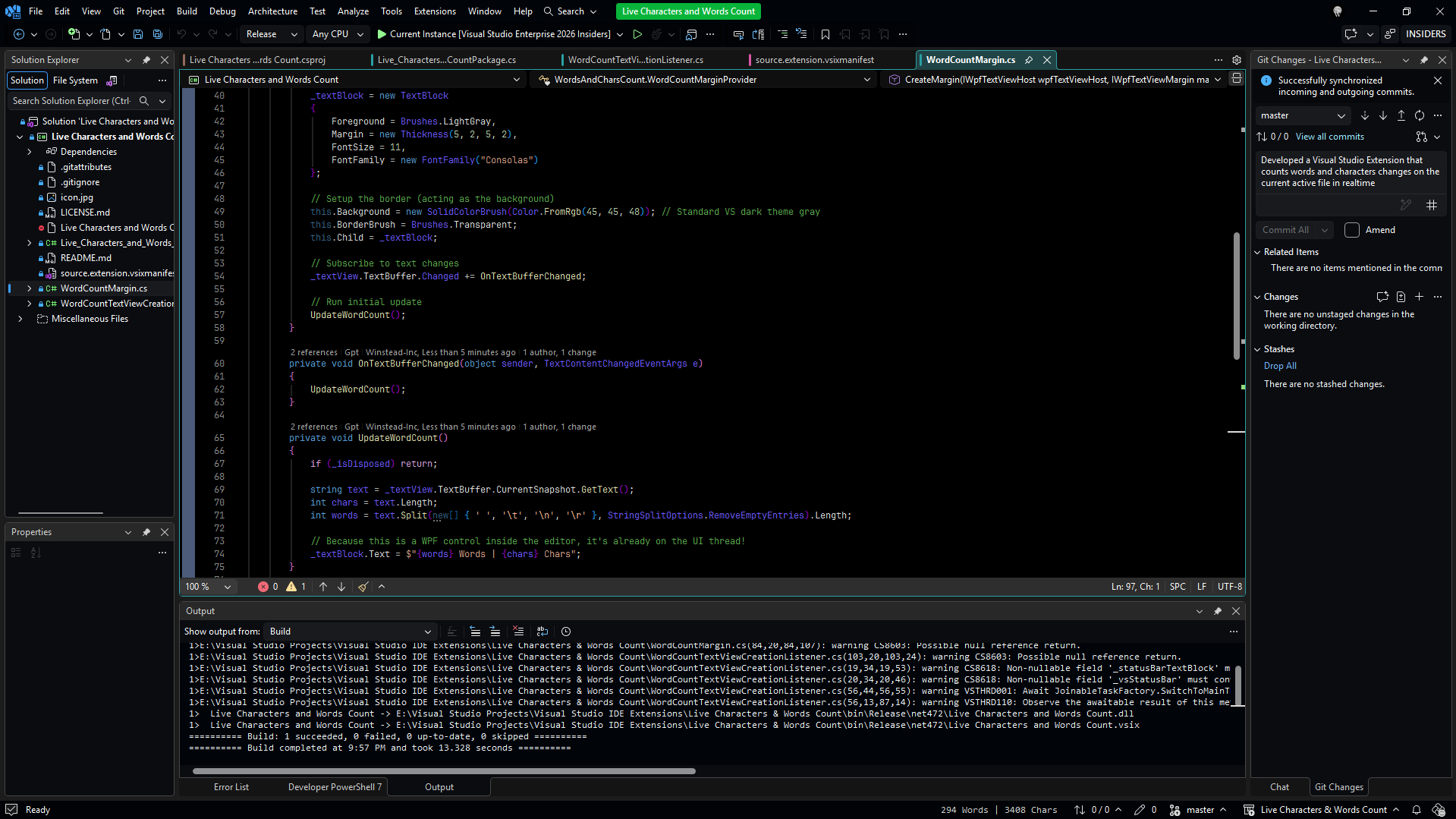The width and height of the screenshot is (1456, 819).
Task: Click in the Search Solution Explorer input field
Action: 72,101
